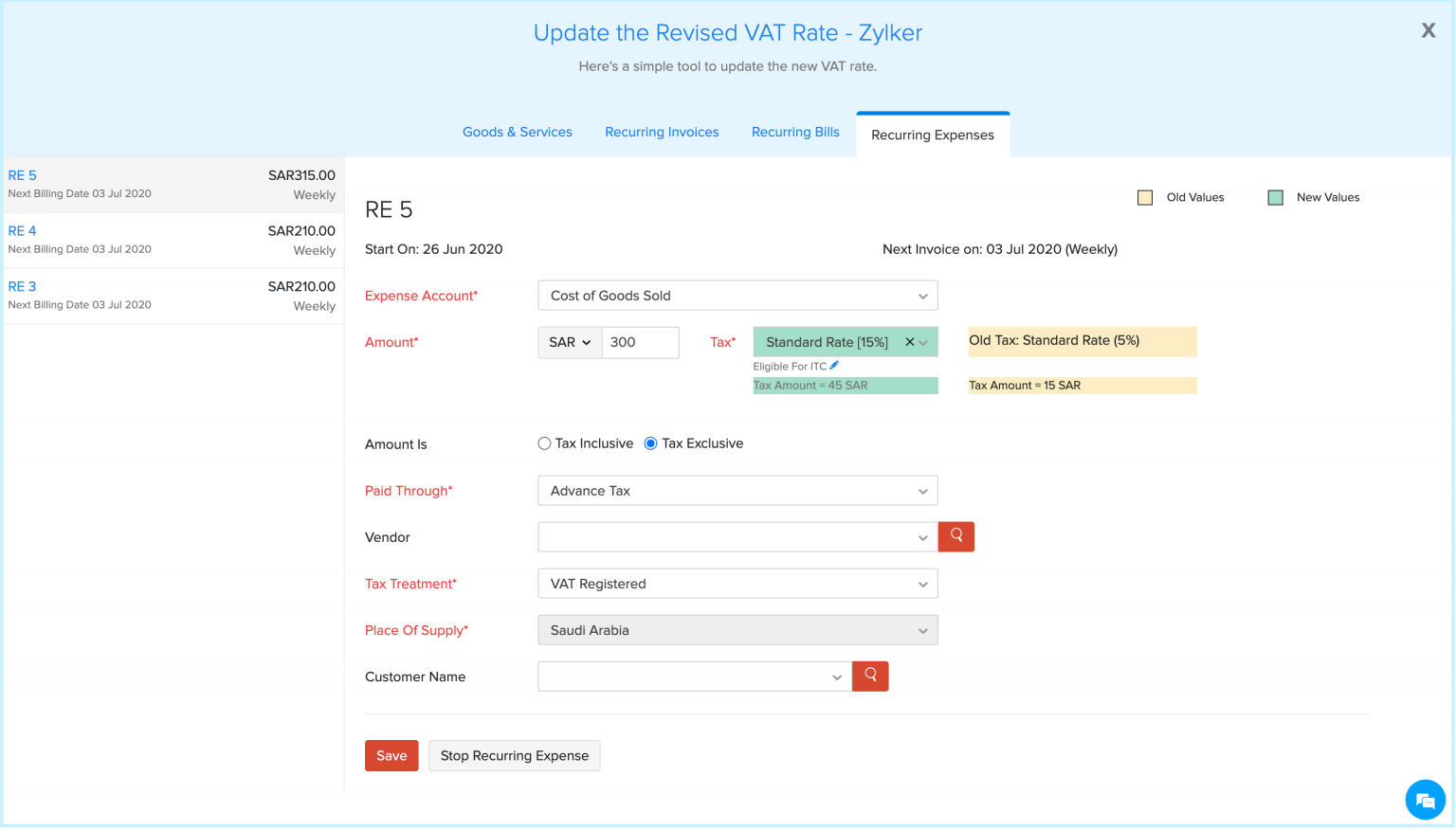Image resolution: width=1456 pixels, height=830 pixels.
Task: Expand the SAR currency selector
Action: click(x=570, y=343)
